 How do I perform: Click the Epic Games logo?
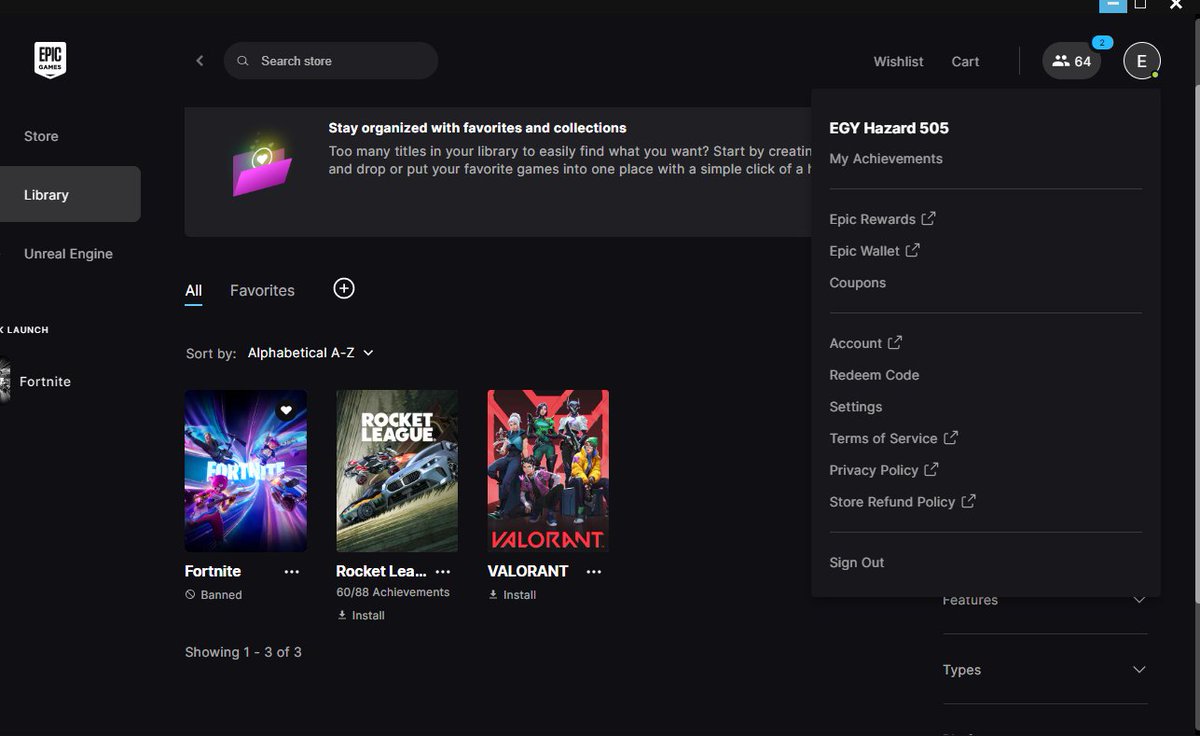(x=50, y=61)
